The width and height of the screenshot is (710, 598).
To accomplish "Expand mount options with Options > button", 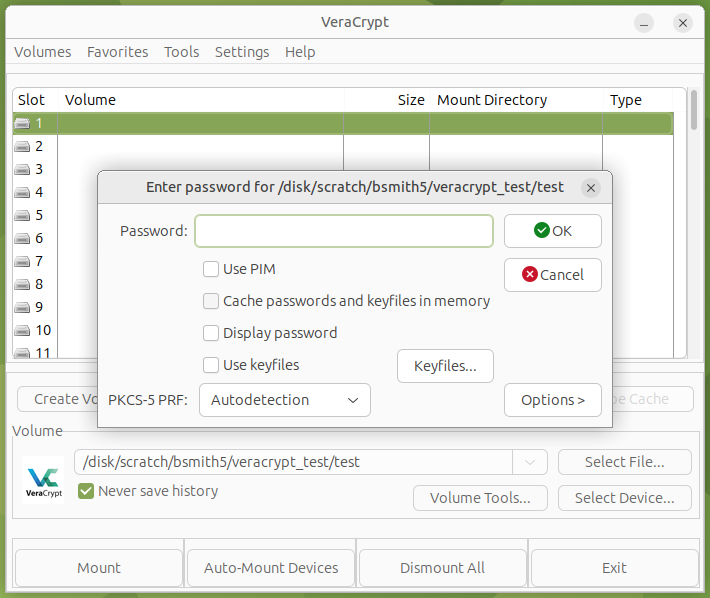I will pyautogui.click(x=553, y=400).
